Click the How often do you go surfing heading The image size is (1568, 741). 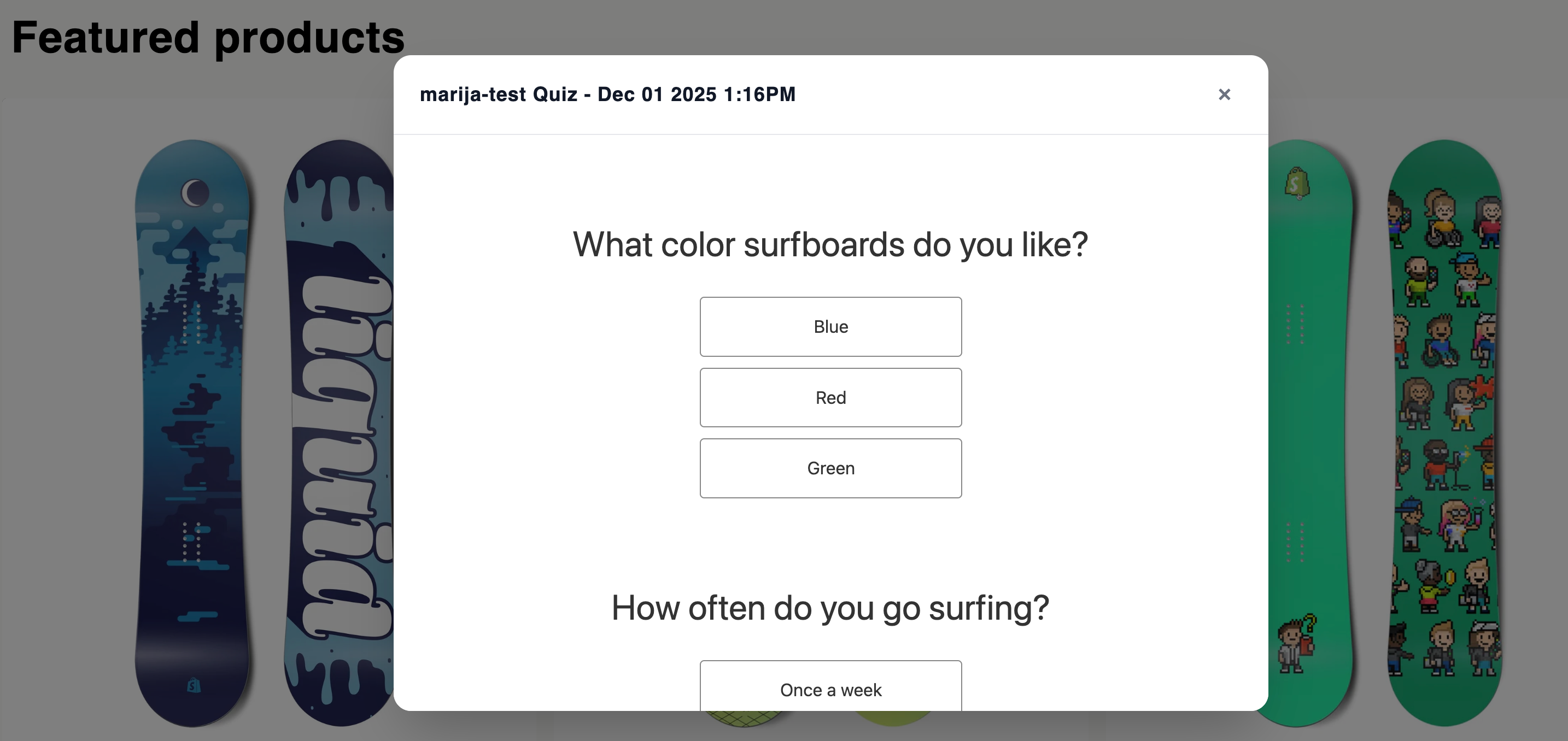(x=830, y=608)
